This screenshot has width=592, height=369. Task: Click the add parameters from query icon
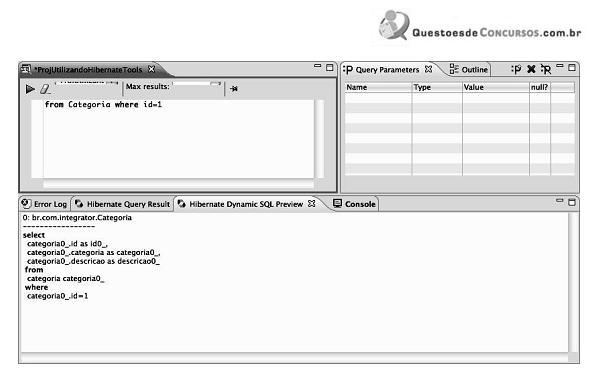tap(546, 69)
